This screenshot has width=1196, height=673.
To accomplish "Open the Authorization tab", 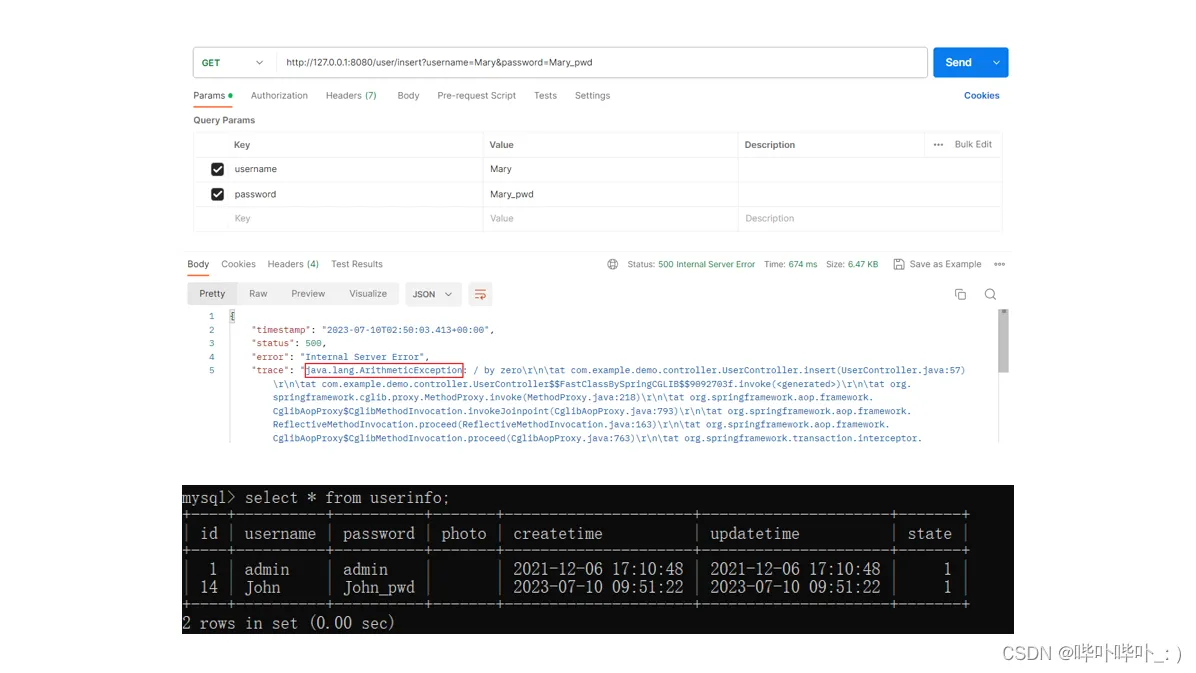I will [279, 95].
